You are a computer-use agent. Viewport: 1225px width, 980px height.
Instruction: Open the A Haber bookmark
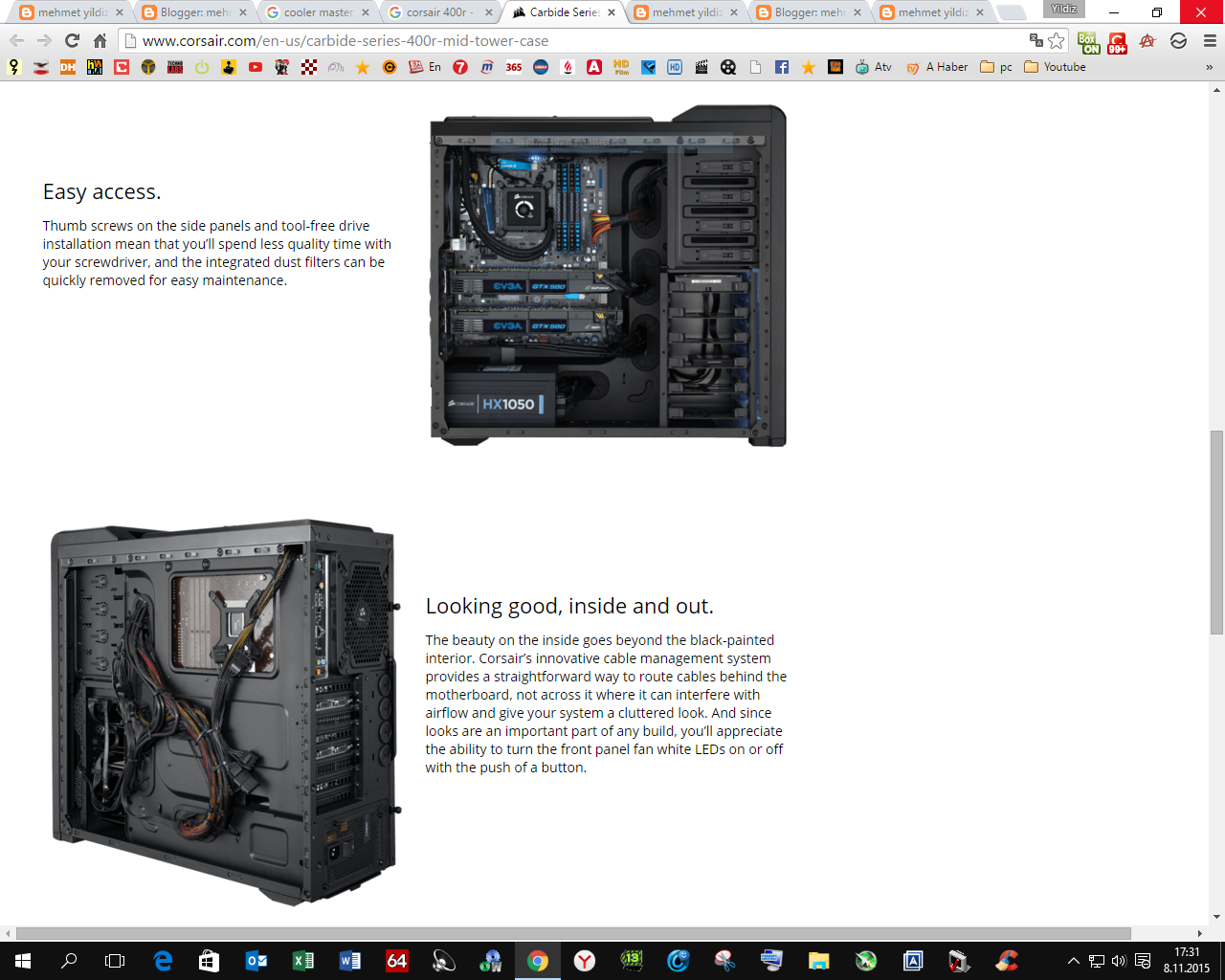click(x=937, y=67)
